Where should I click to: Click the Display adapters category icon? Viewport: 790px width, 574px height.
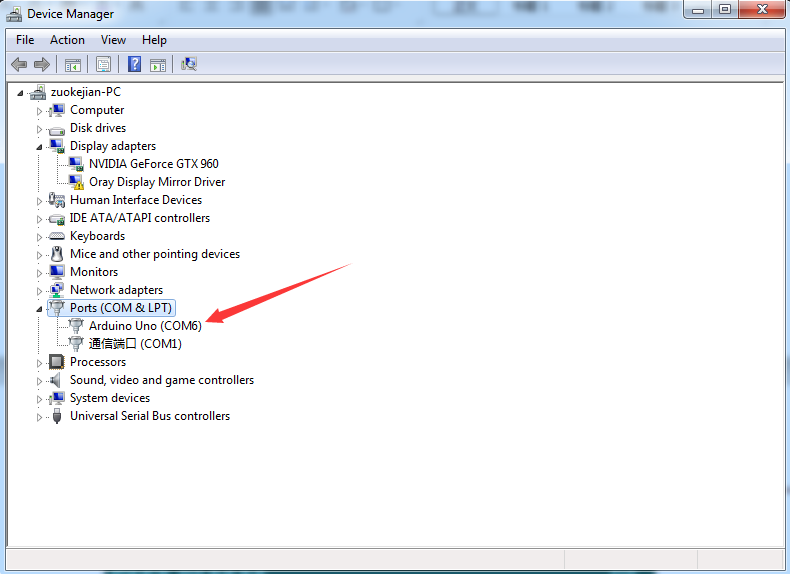pyautogui.click(x=57, y=146)
